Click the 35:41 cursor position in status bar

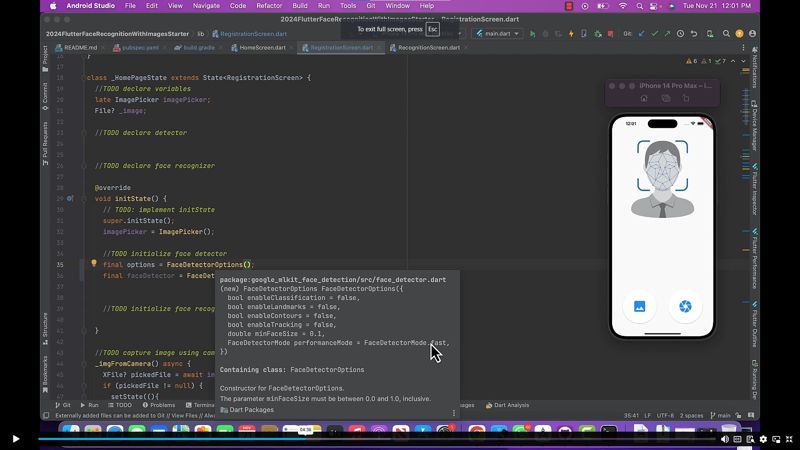pyautogui.click(x=631, y=415)
